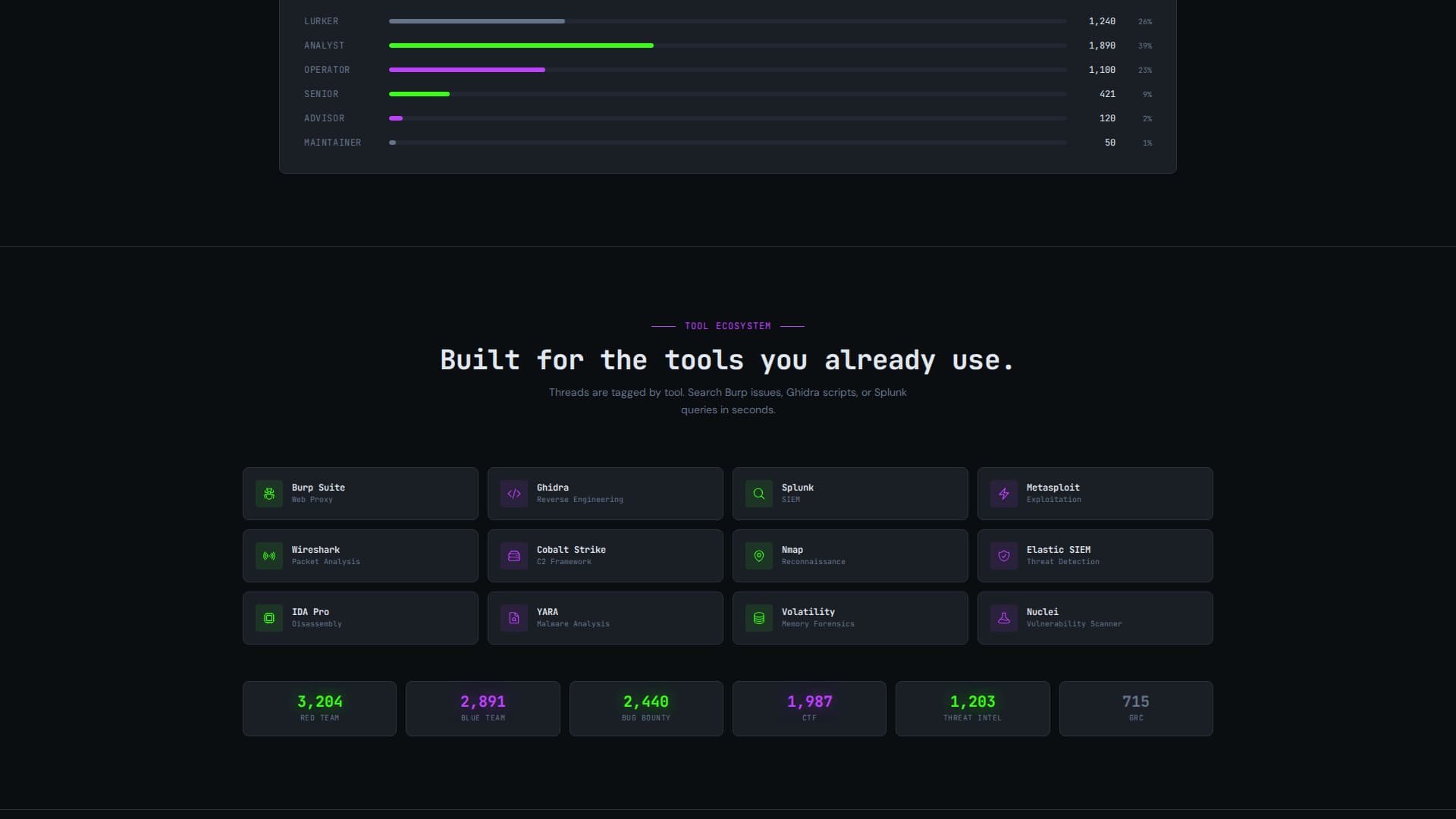
Task: Click the MAINTAINER row label
Action: (x=333, y=143)
